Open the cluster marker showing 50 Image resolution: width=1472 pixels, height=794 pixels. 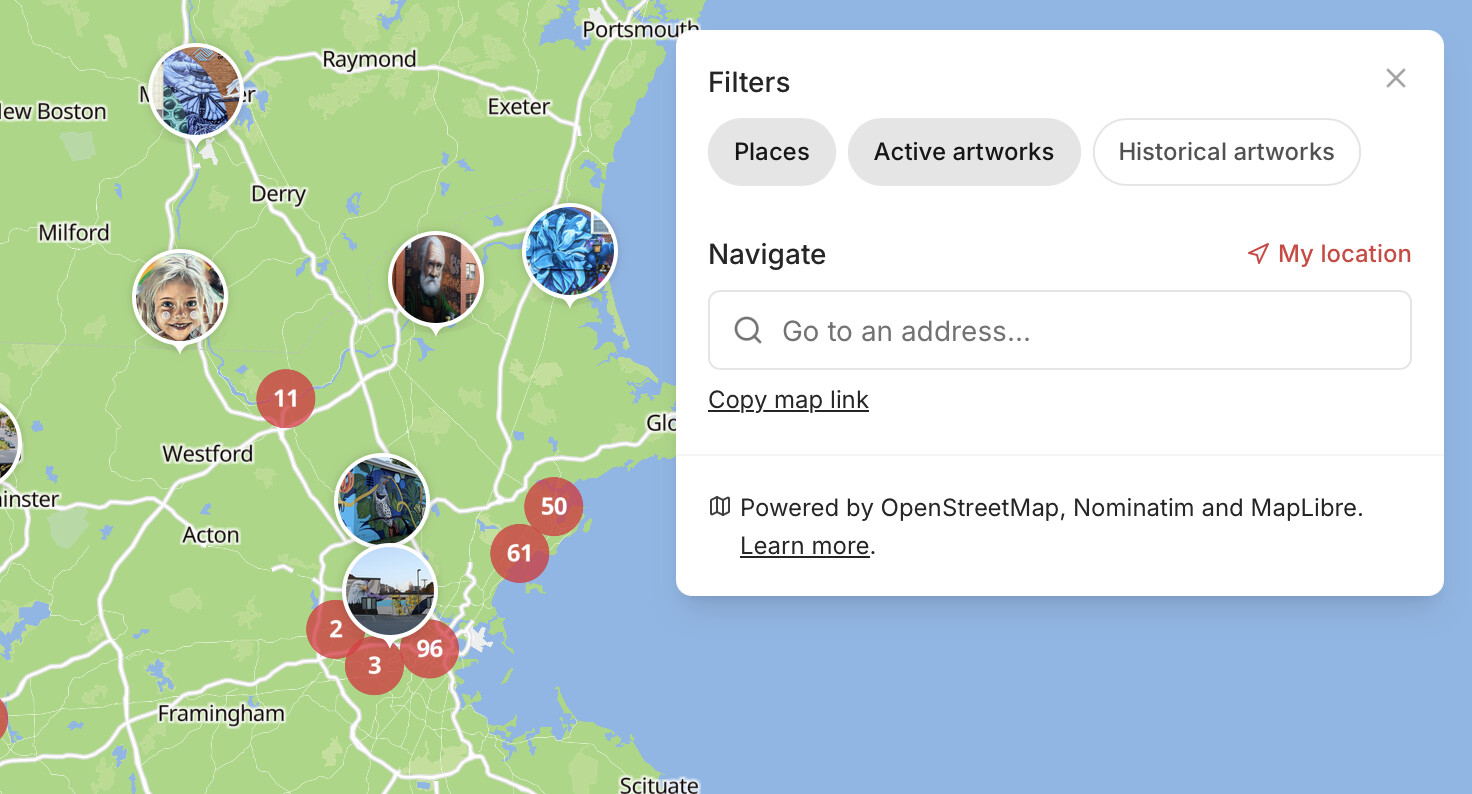tap(554, 506)
